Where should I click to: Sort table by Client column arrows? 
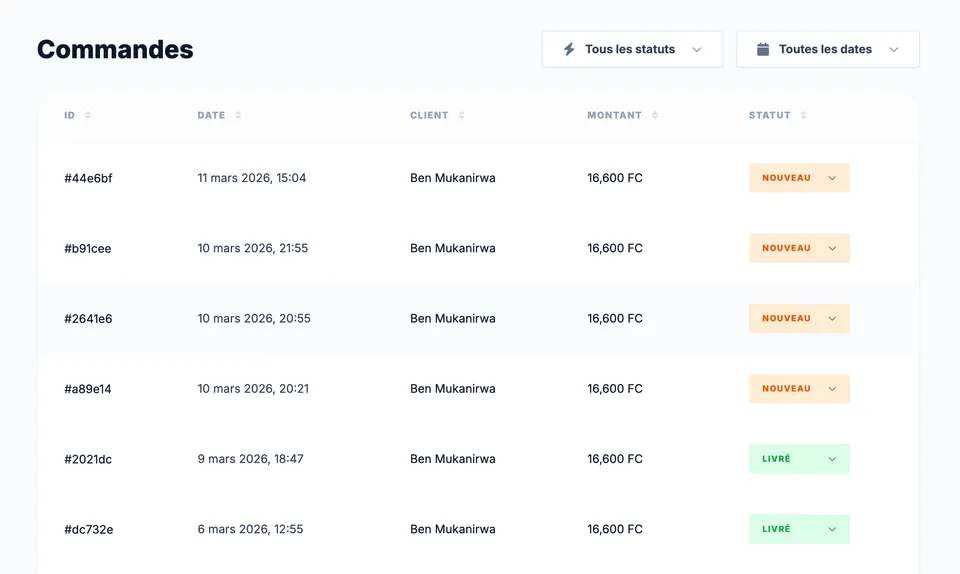point(462,115)
